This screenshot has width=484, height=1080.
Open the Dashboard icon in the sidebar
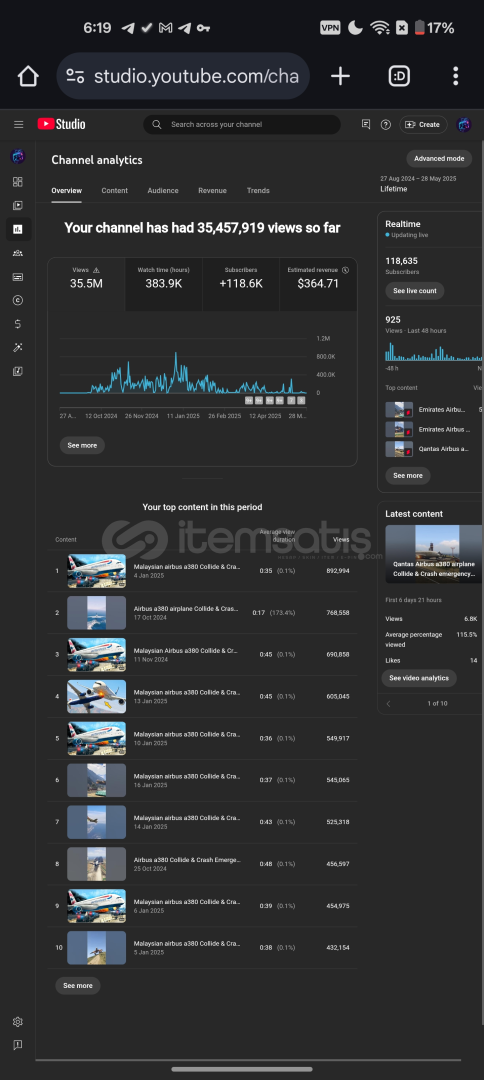tap(18, 182)
